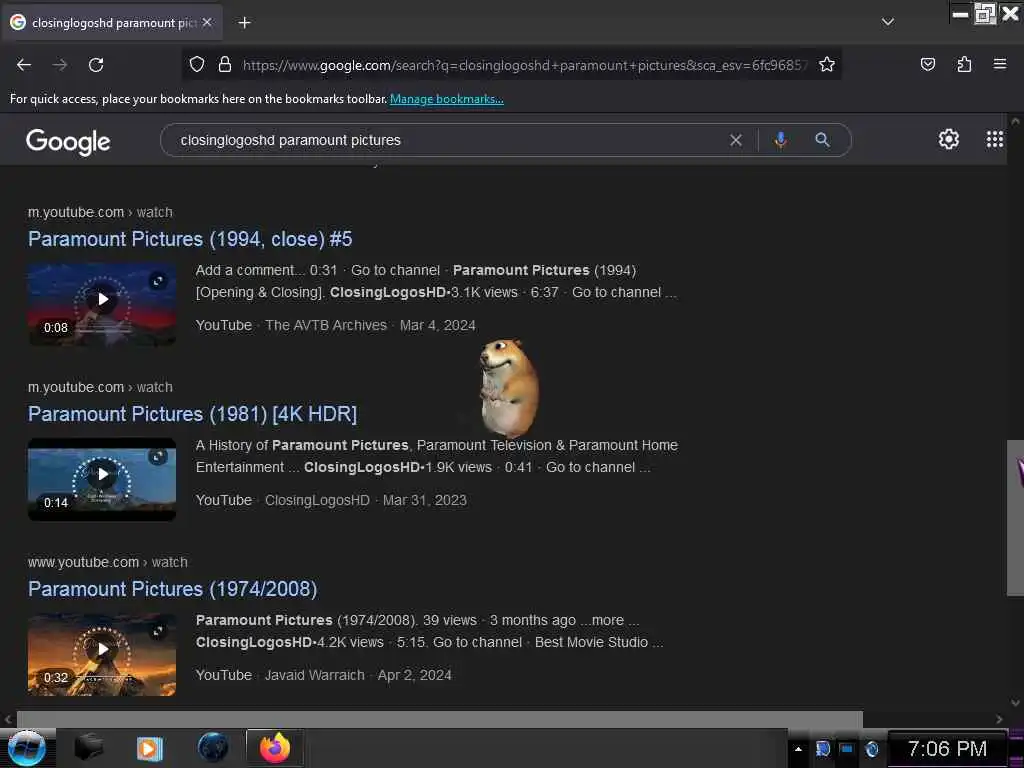The height and width of the screenshot is (768, 1024).
Task: Play the 0:32 video thumbnail
Action: pos(102,654)
